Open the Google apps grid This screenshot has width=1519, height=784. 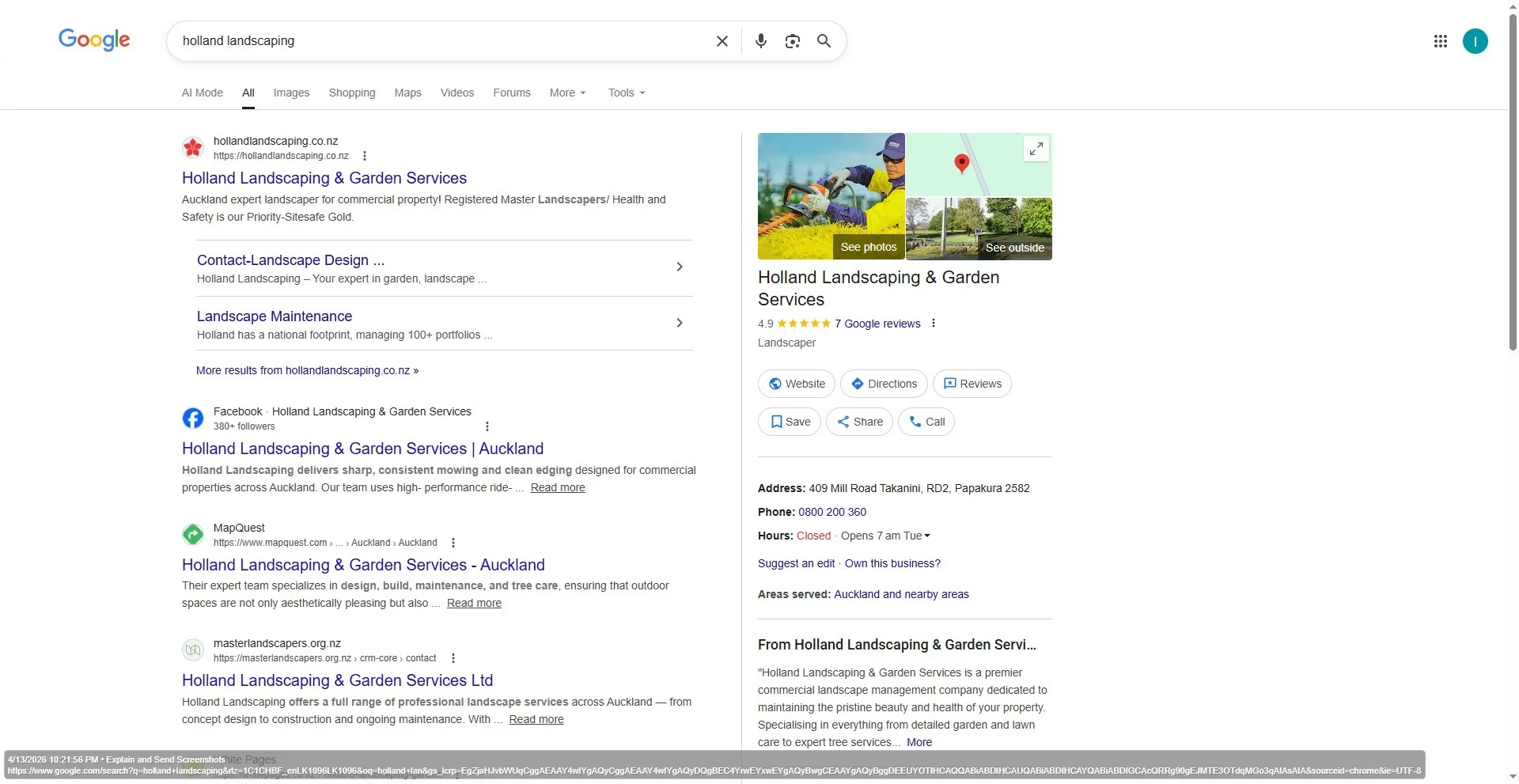pyautogui.click(x=1440, y=41)
